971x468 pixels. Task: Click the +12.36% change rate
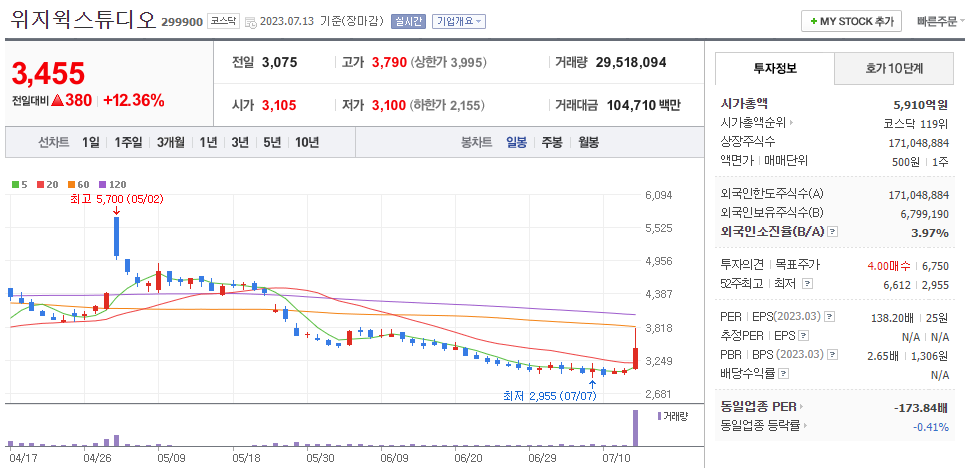click(134, 100)
